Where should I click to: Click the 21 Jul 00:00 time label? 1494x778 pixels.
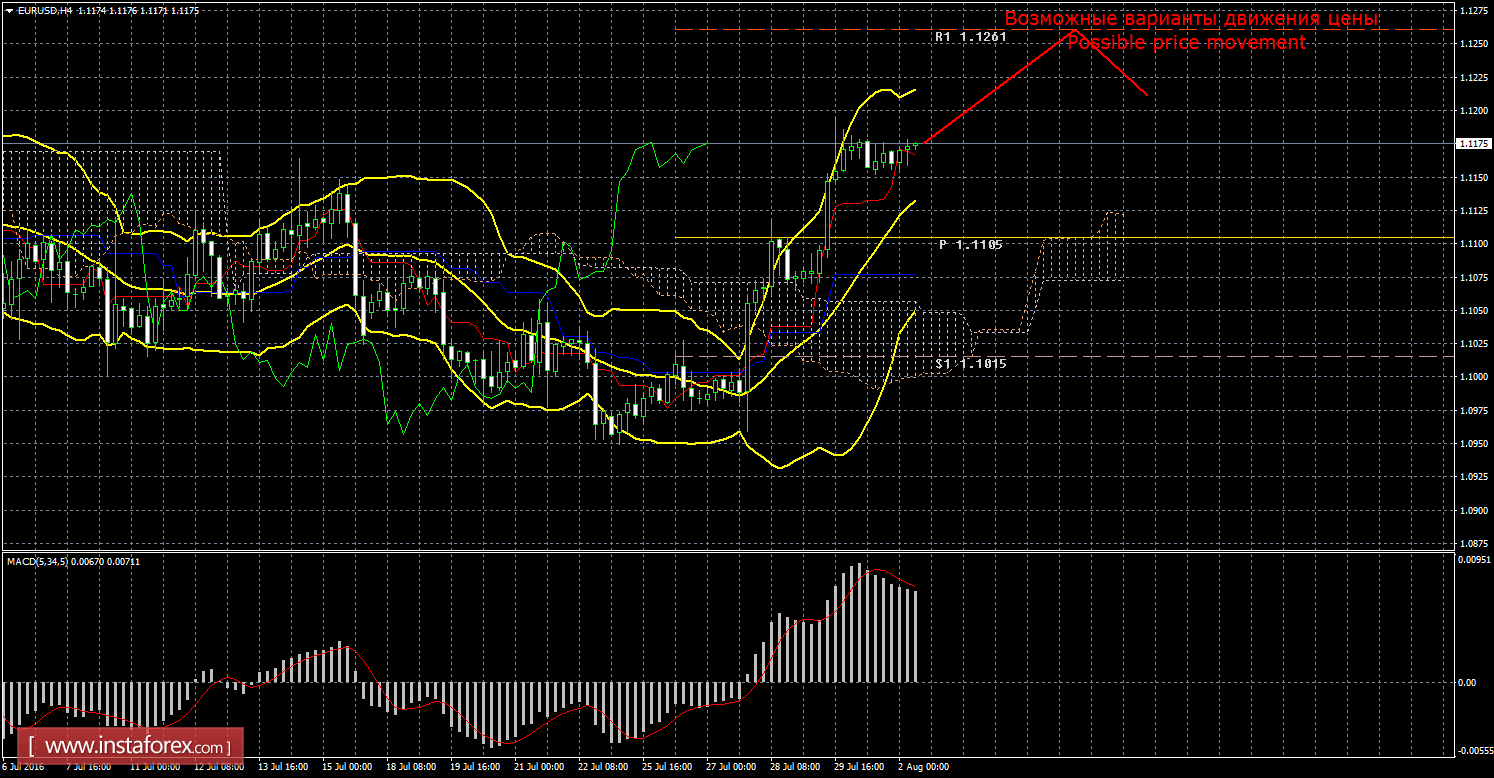coord(537,768)
